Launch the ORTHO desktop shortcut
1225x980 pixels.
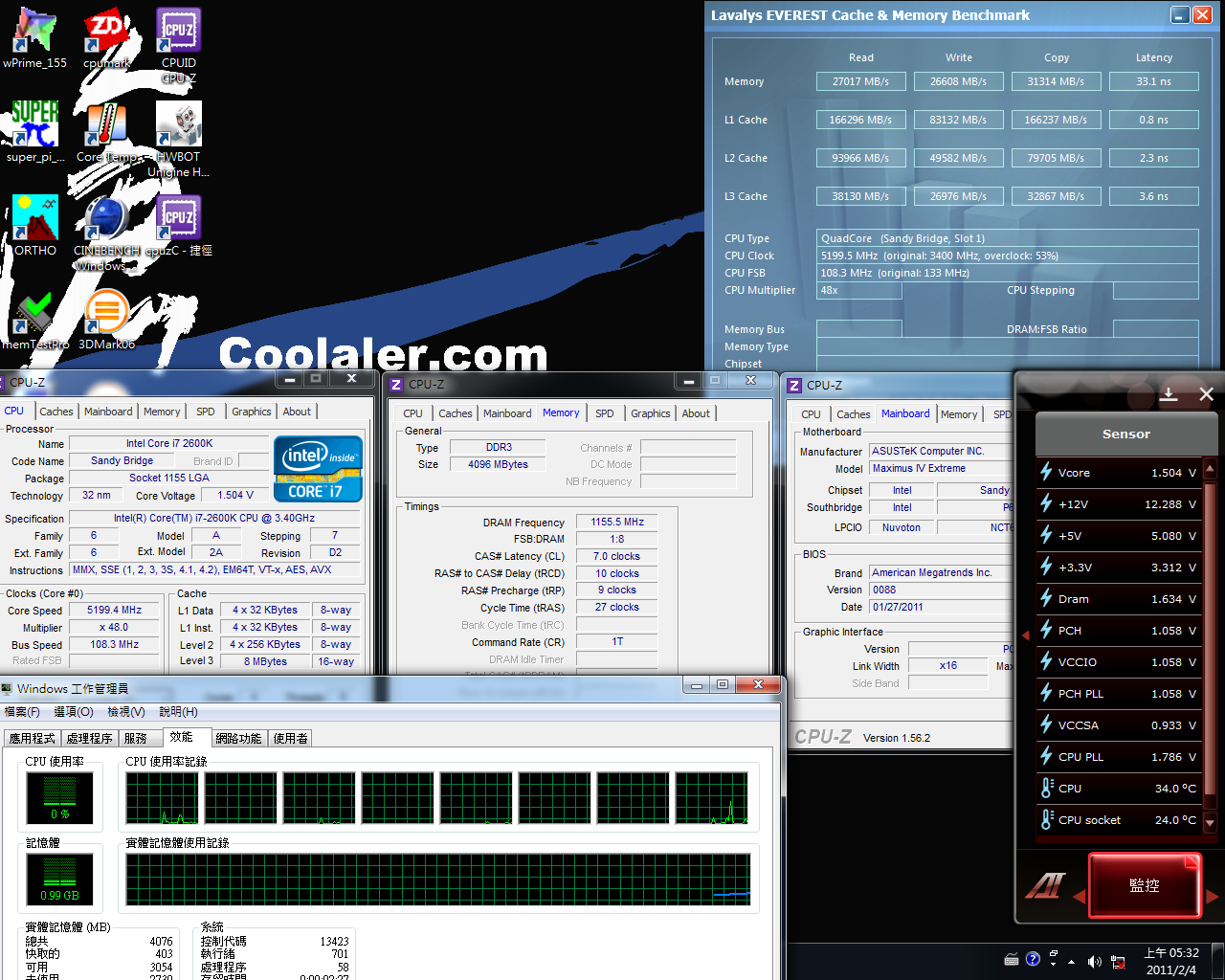[35, 226]
